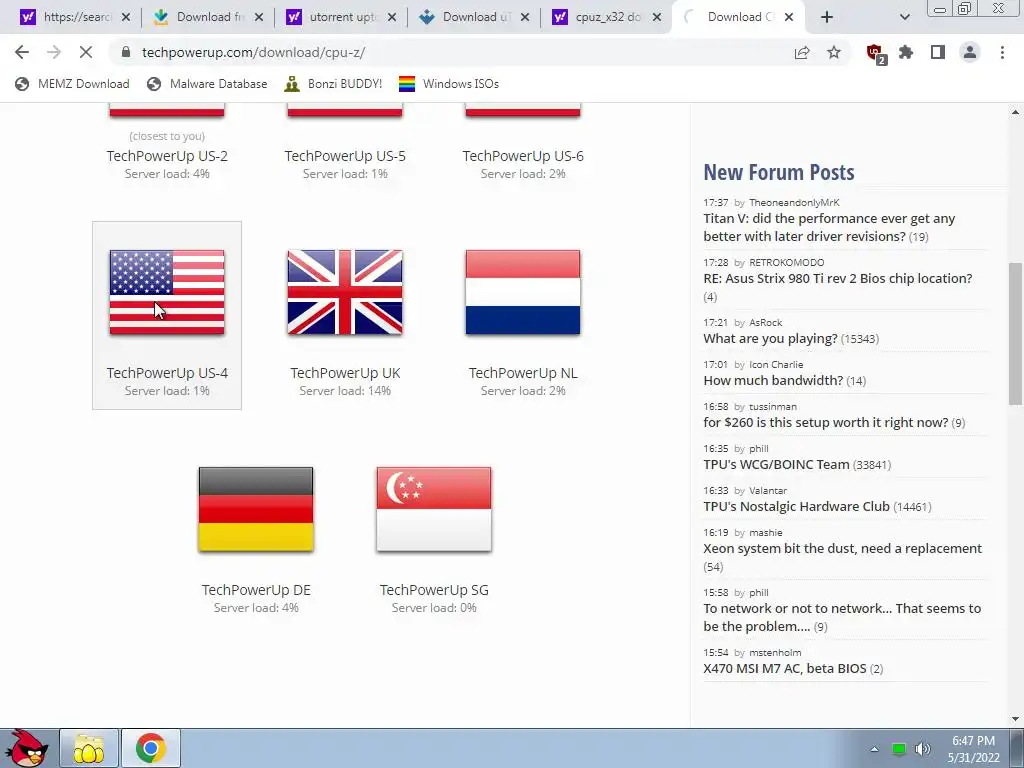Close the 'cpuz_x32 do' tab
Image resolution: width=1024 pixels, height=768 pixels.
tap(658, 17)
